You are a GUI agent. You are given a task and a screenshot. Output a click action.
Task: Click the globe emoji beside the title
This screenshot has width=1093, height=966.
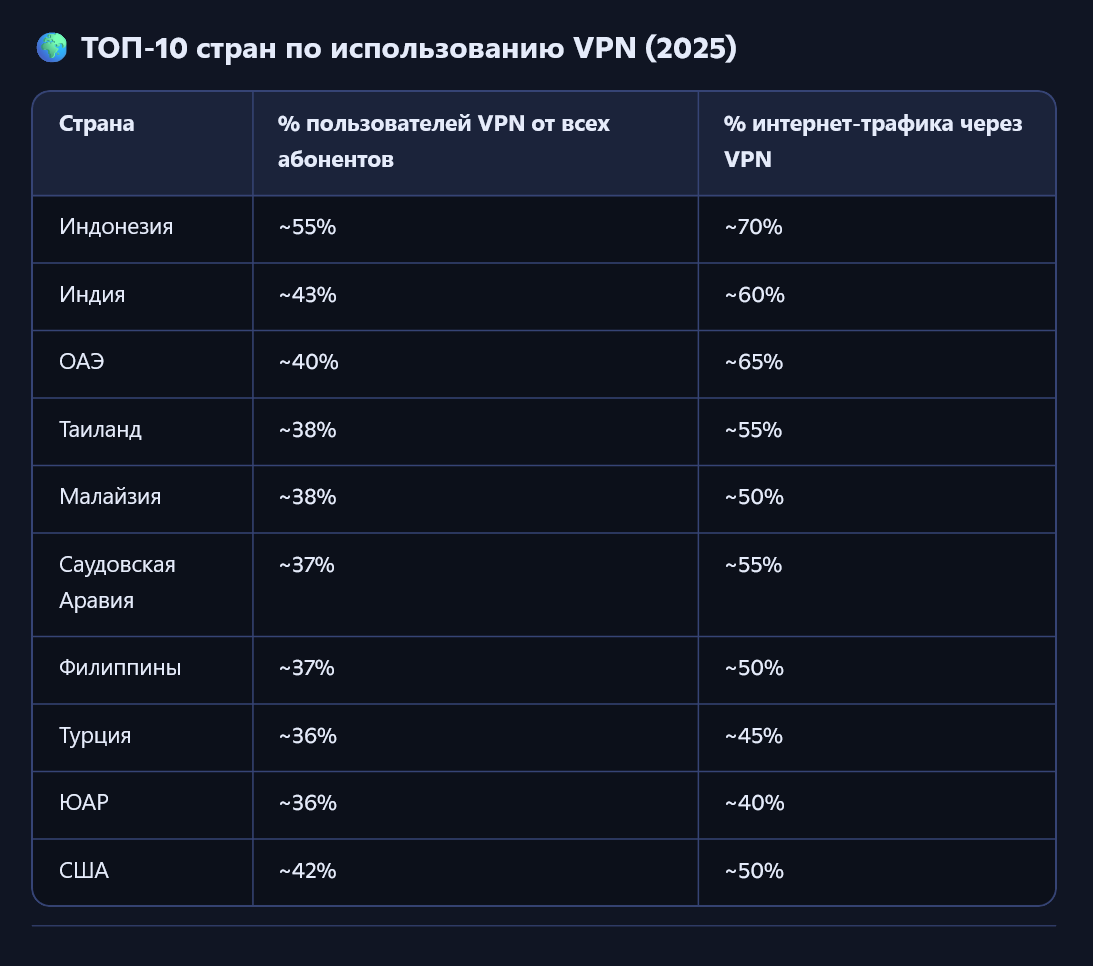(x=51, y=48)
